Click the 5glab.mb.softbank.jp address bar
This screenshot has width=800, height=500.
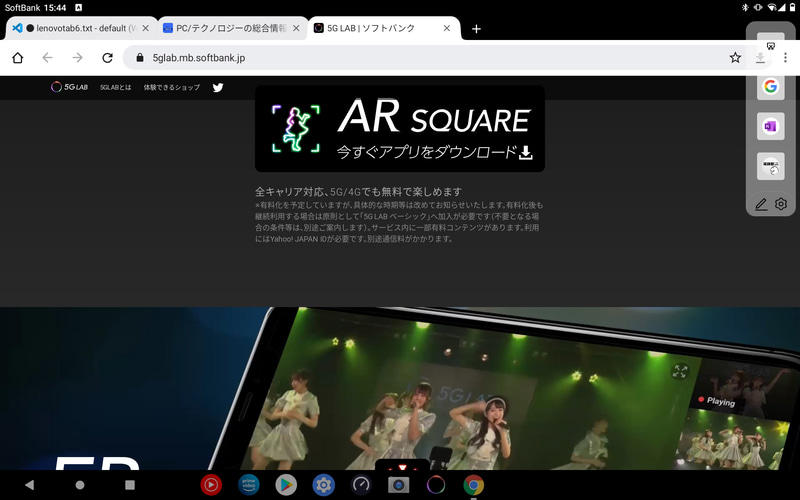click(429, 58)
